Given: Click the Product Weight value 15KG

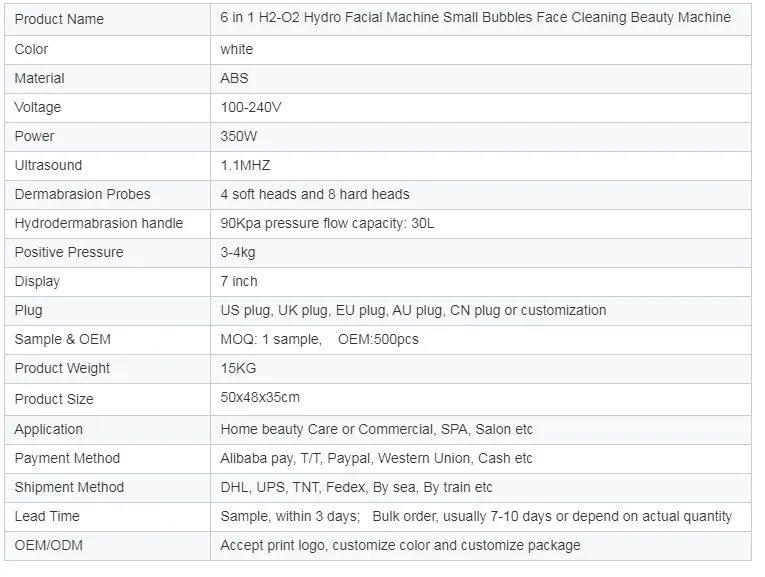Looking at the screenshot, I should pos(238,369).
